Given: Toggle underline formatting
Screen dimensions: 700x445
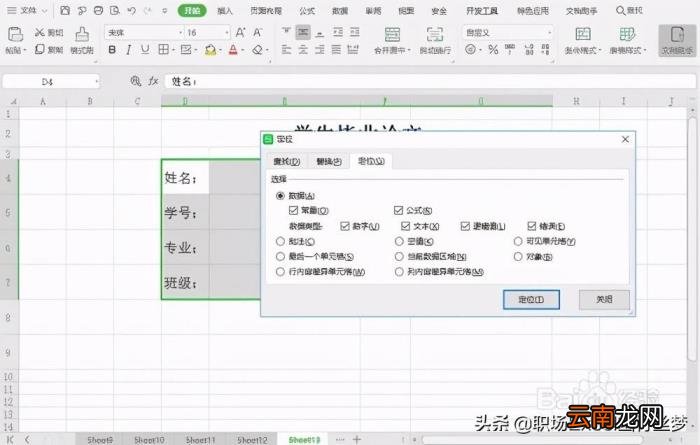Looking at the screenshot, I should click(145, 50).
